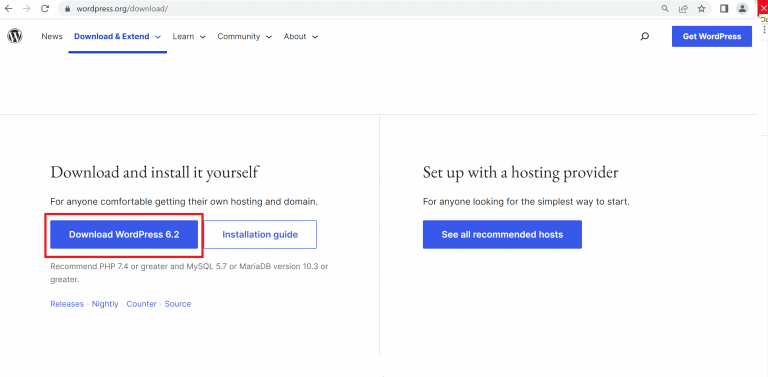The image size is (768, 377).
Task: Bookmark this page with the star icon
Action: pyautogui.click(x=701, y=8)
